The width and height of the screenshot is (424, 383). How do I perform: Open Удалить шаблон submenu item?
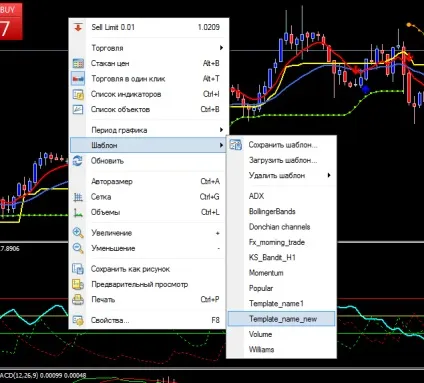click(281, 175)
